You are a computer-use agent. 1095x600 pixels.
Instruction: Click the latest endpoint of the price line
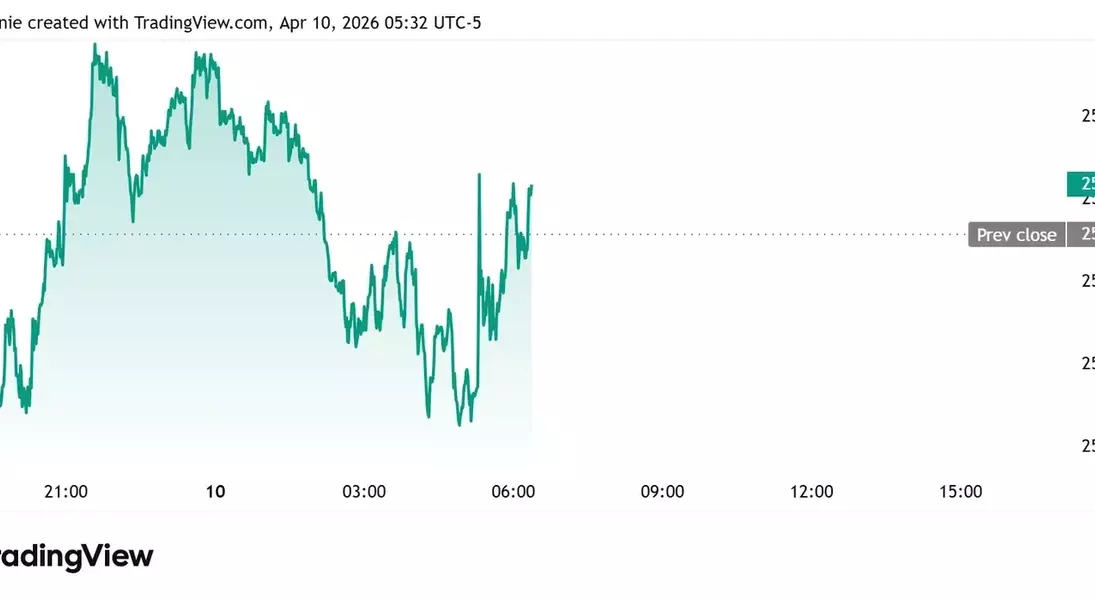(x=532, y=186)
